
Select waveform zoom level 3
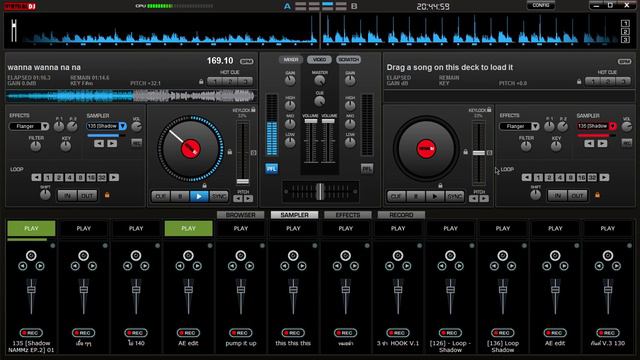click(624, 40)
